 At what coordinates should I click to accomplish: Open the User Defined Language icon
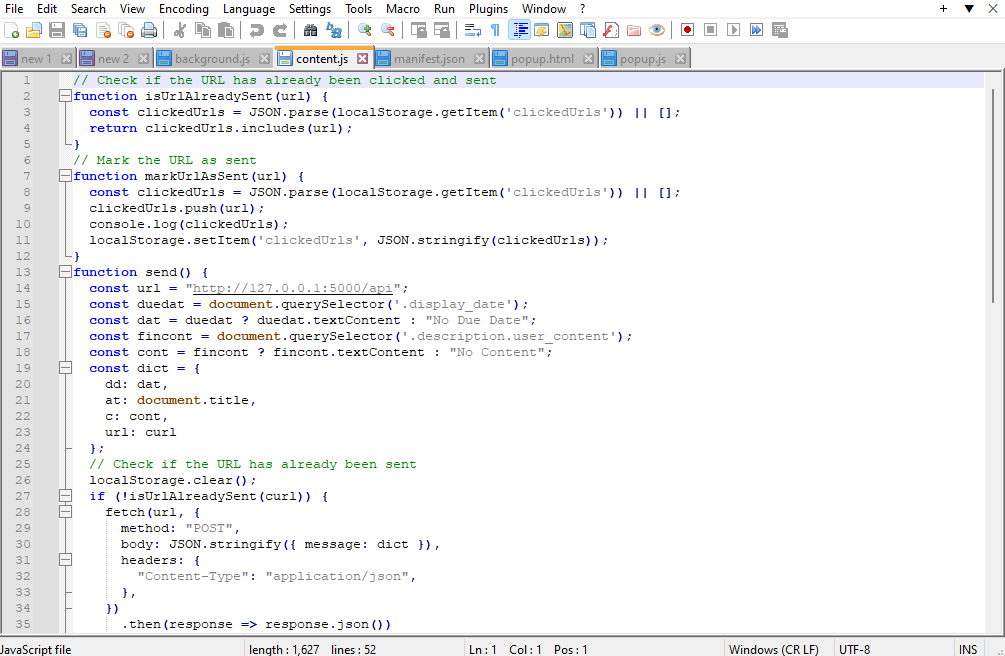pyautogui.click(x=542, y=30)
